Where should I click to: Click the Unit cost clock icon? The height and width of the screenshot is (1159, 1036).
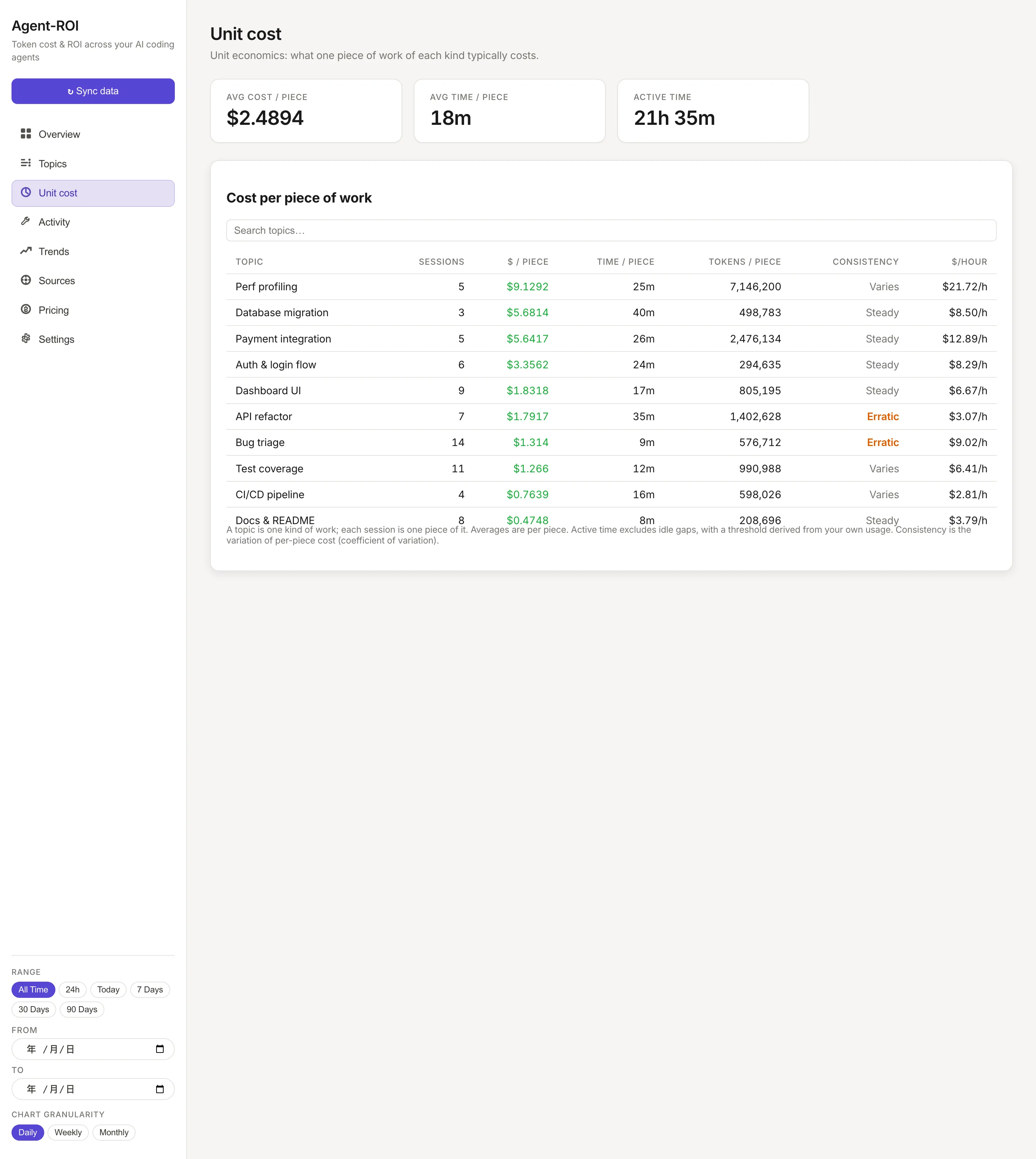26,192
